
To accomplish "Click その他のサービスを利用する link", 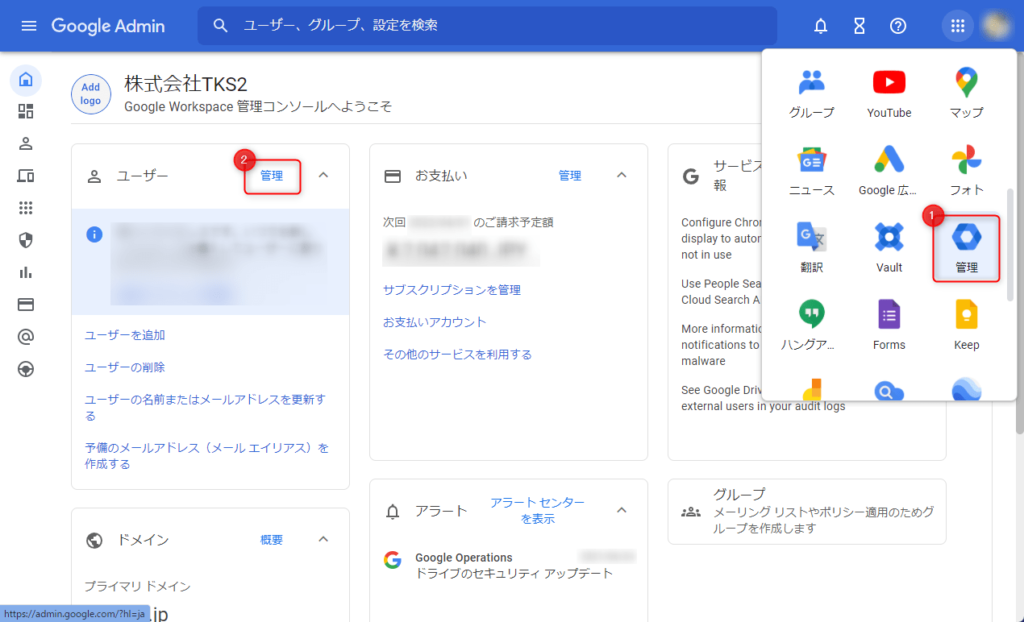I will pos(457,355).
